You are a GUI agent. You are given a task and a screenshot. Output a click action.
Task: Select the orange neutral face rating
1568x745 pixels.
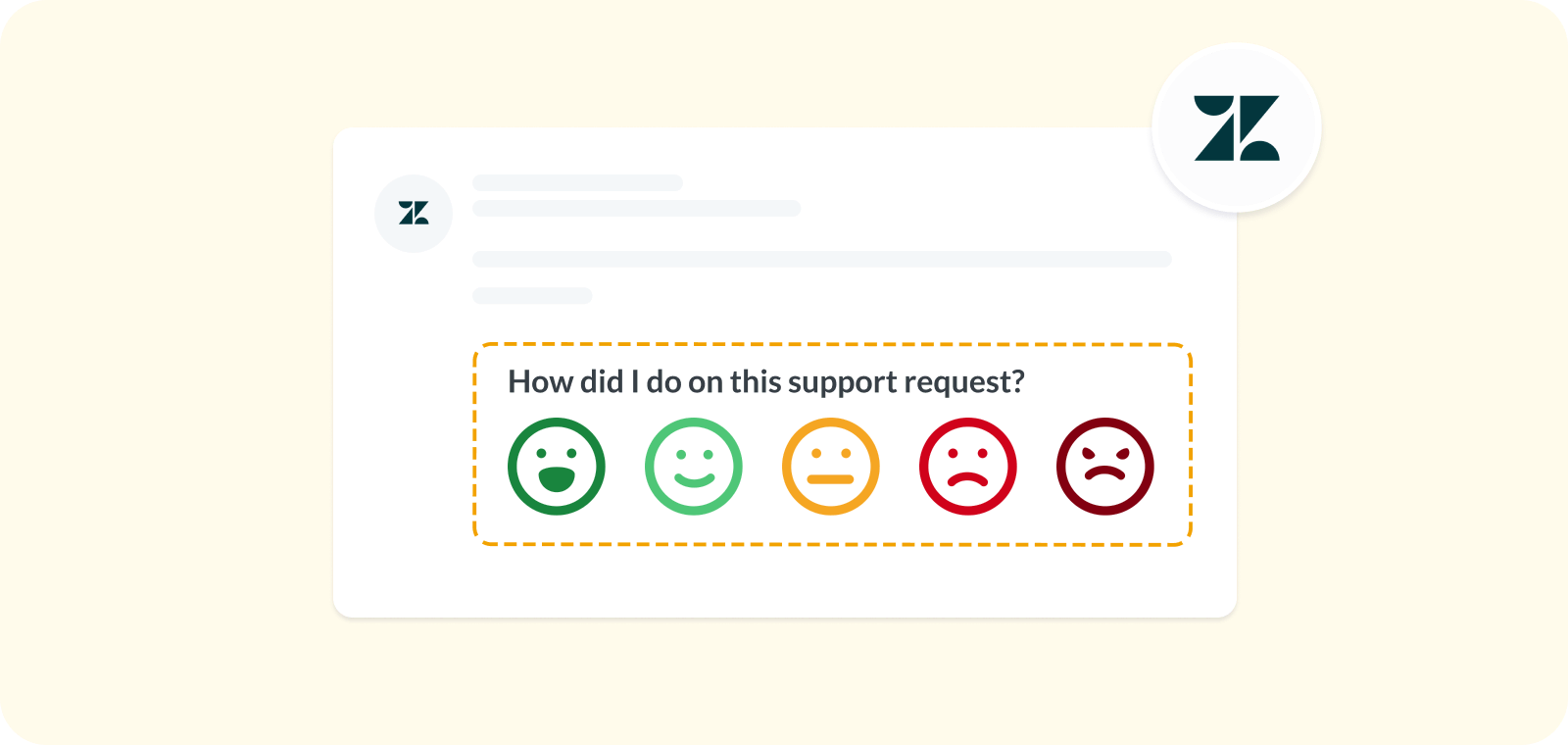click(x=831, y=467)
